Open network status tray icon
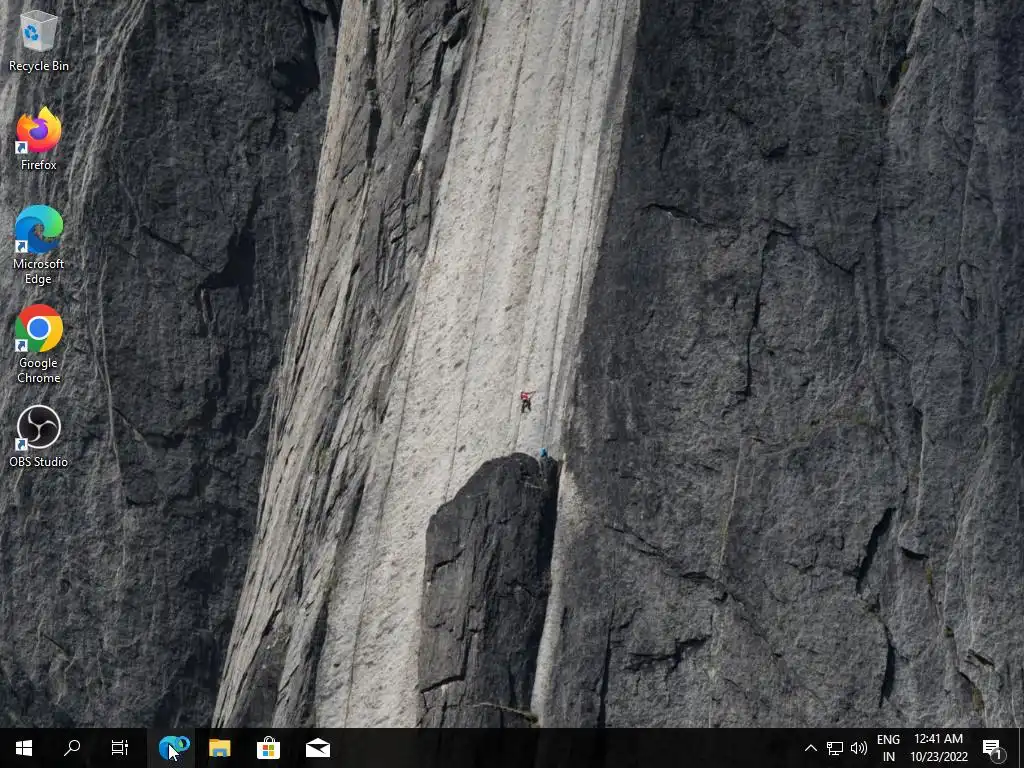The width and height of the screenshot is (1024, 768). pos(835,748)
